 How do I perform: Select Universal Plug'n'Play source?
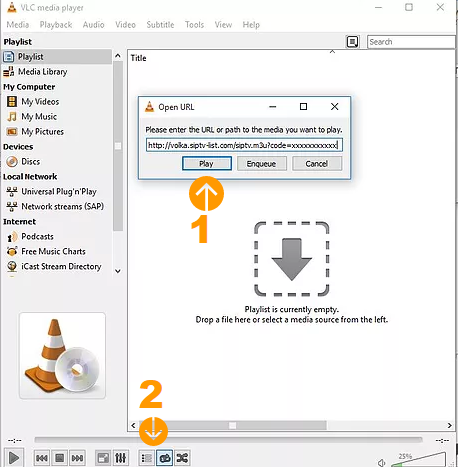[x=59, y=192]
